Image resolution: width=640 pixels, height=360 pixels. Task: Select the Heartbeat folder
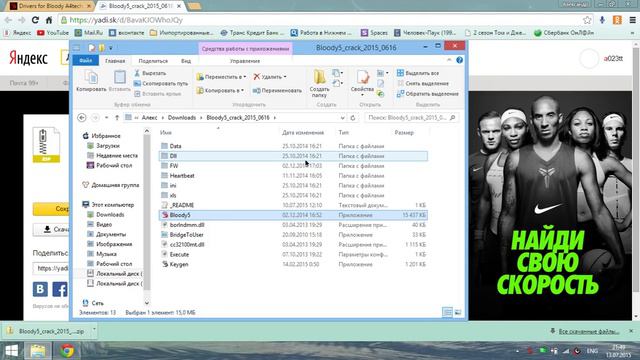point(293,176)
